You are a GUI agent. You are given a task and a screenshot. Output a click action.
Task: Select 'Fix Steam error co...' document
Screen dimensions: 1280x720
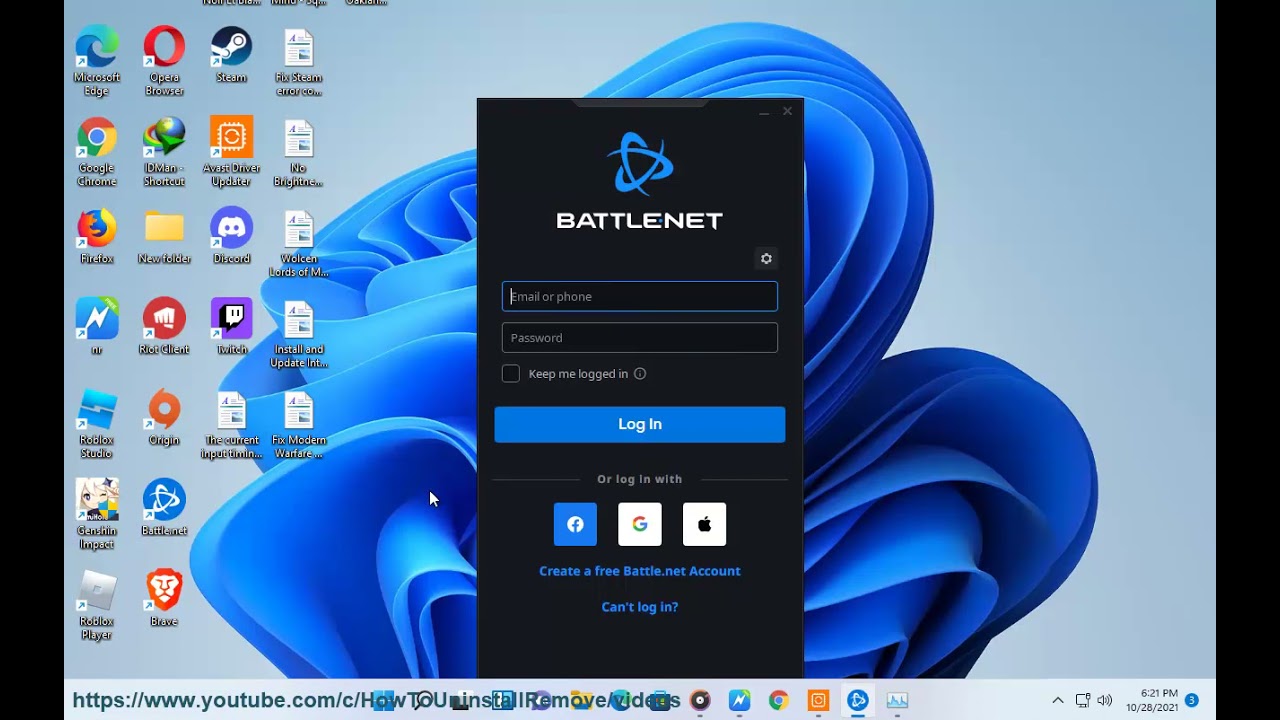tap(298, 62)
